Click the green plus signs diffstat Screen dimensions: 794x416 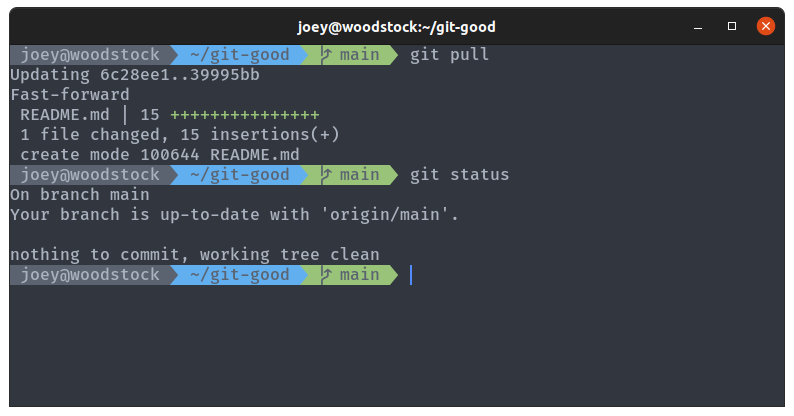(x=245, y=115)
